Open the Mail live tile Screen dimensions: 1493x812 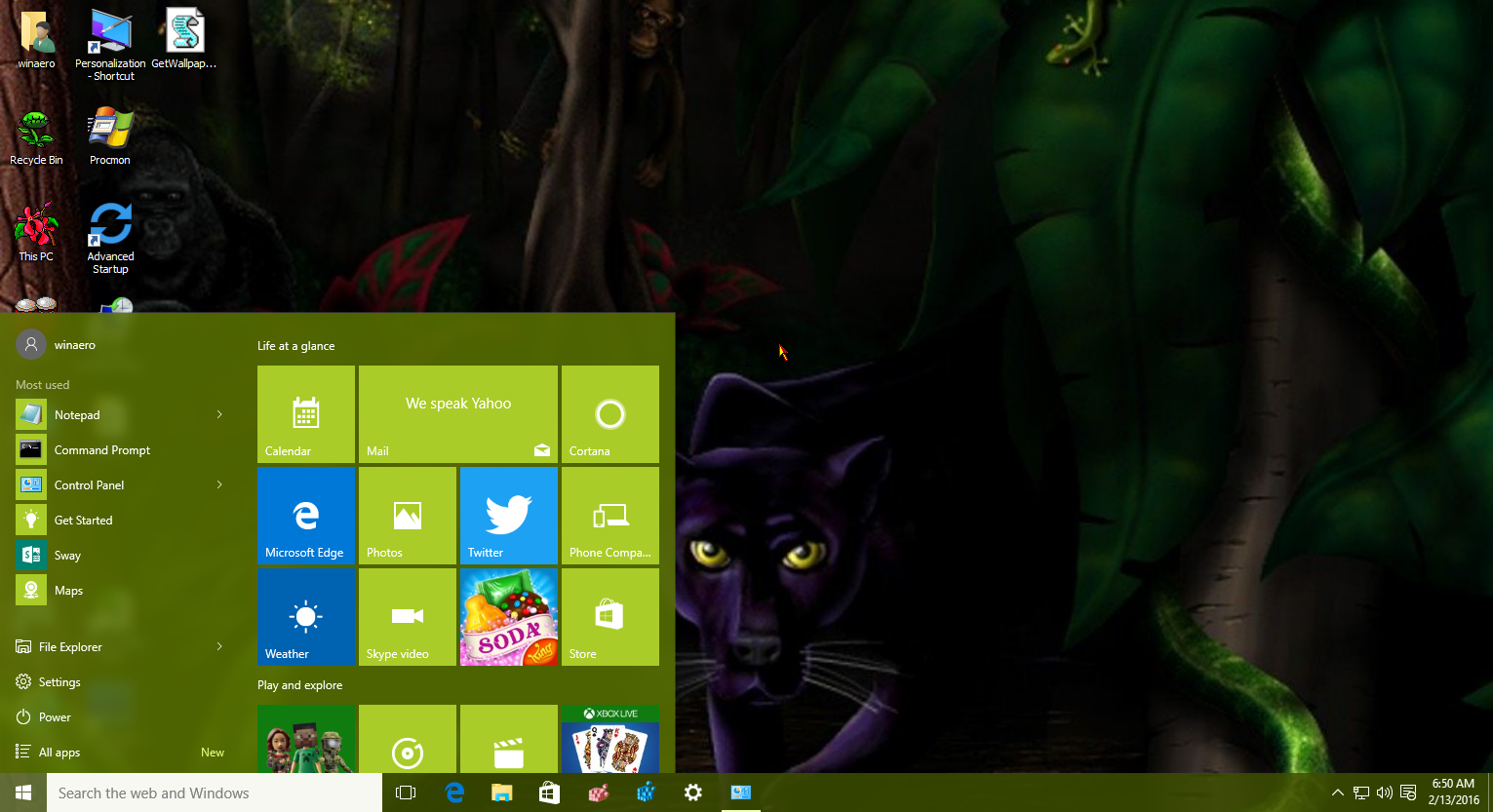tap(458, 414)
